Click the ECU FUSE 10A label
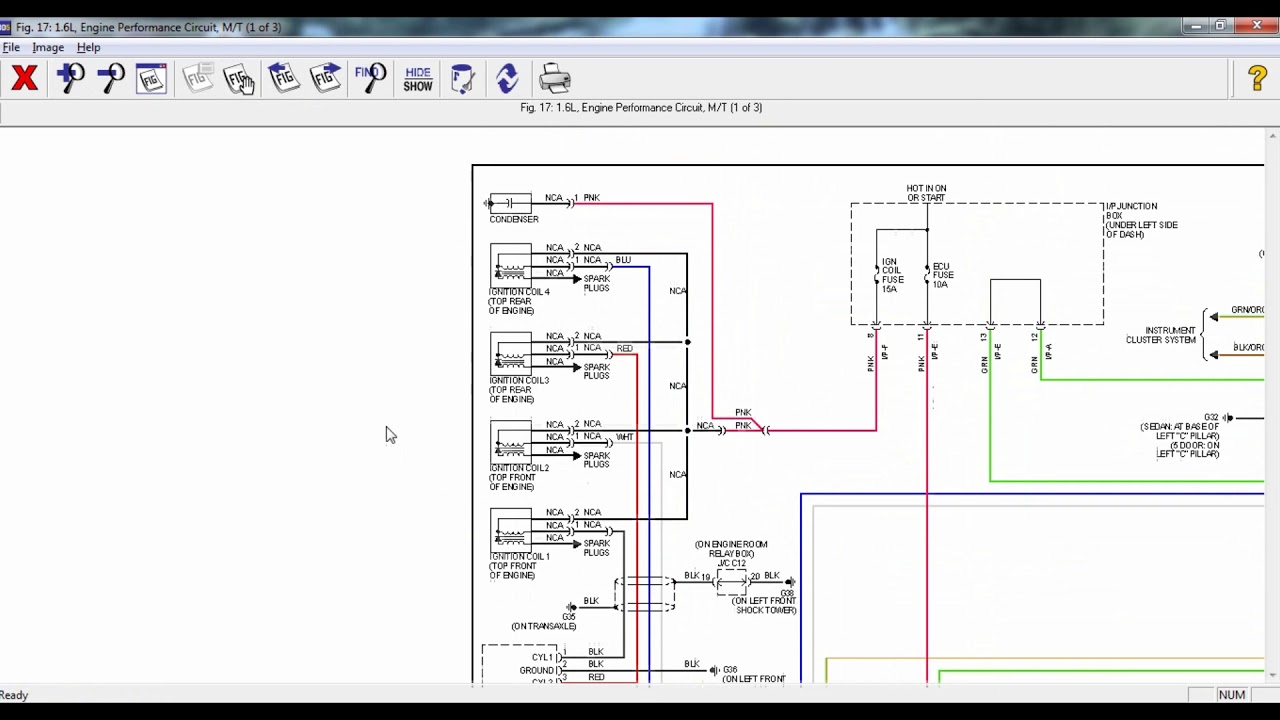The height and width of the screenshot is (720, 1280). (x=943, y=275)
